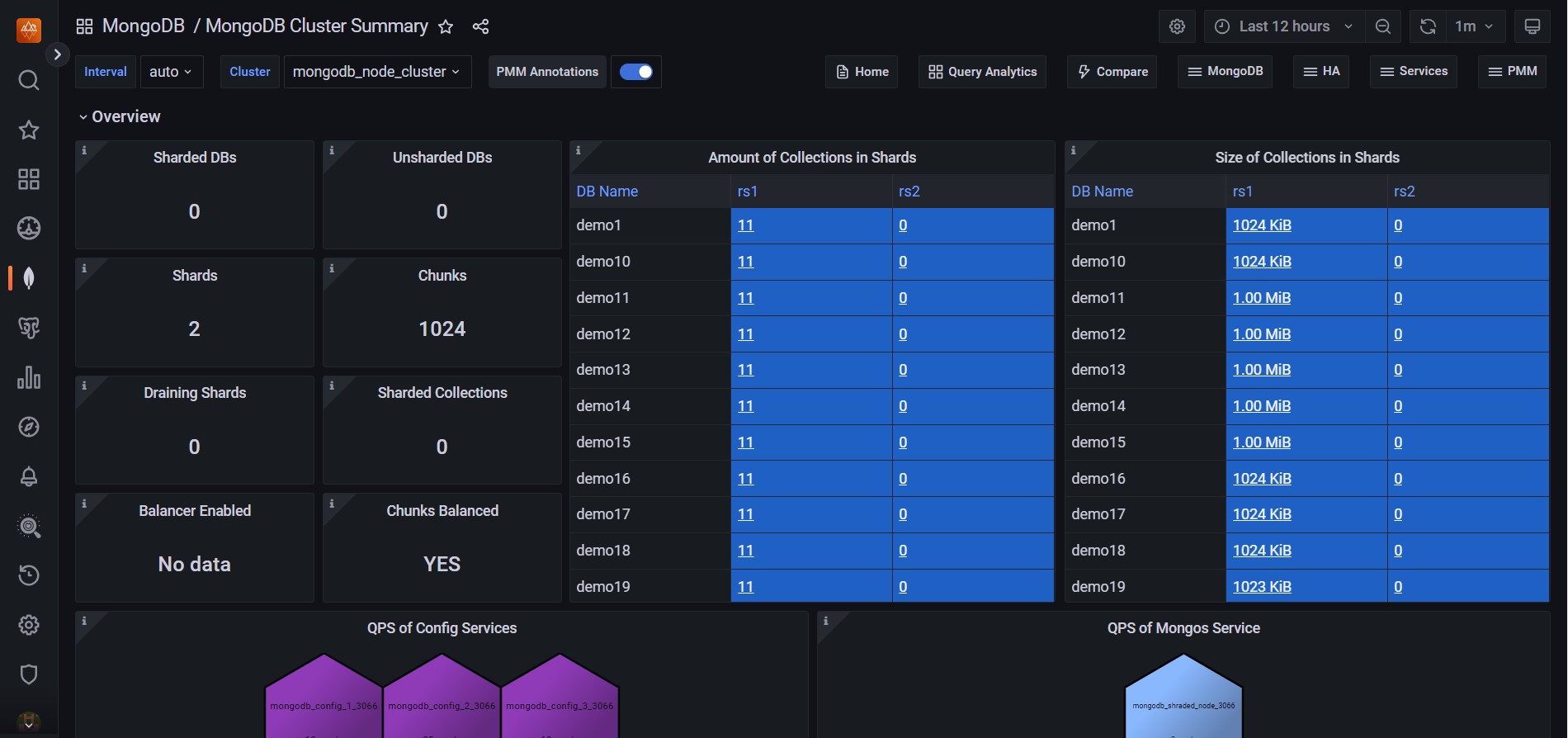Open the alerting bell icon in sidebar

click(x=29, y=476)
